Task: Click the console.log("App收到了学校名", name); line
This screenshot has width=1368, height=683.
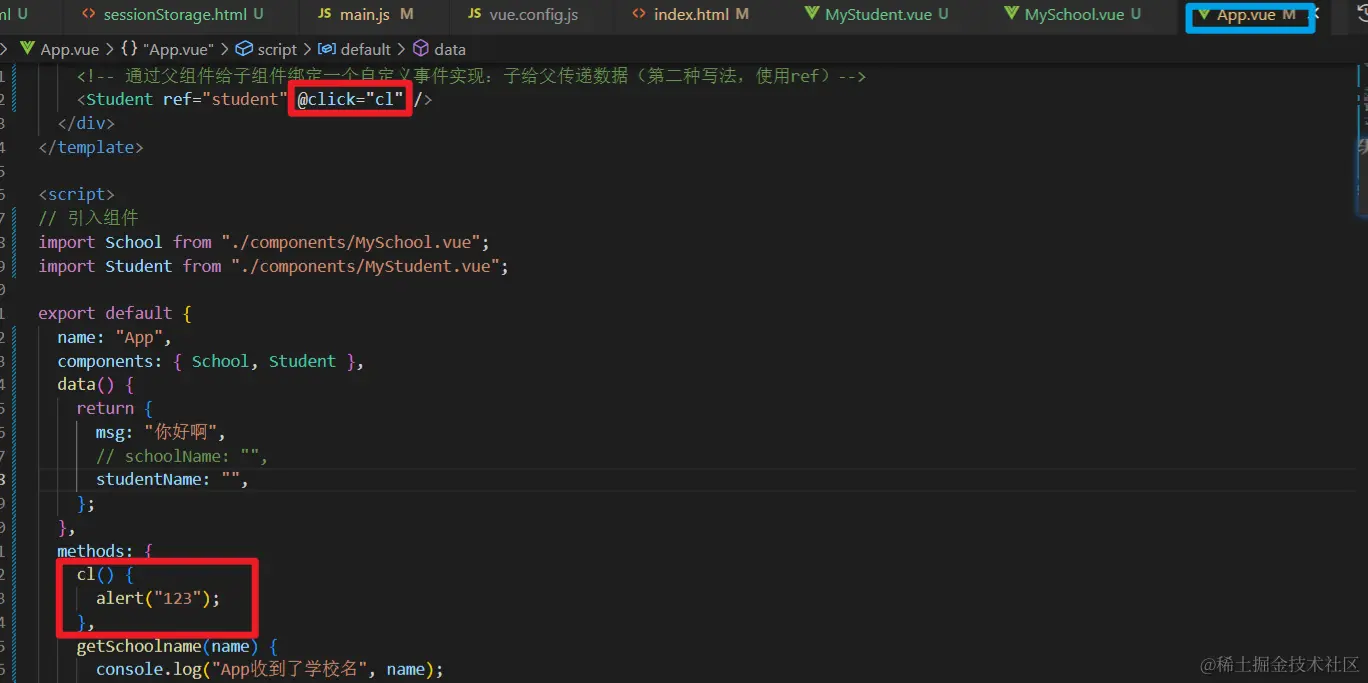Action: tap(269, 669)
